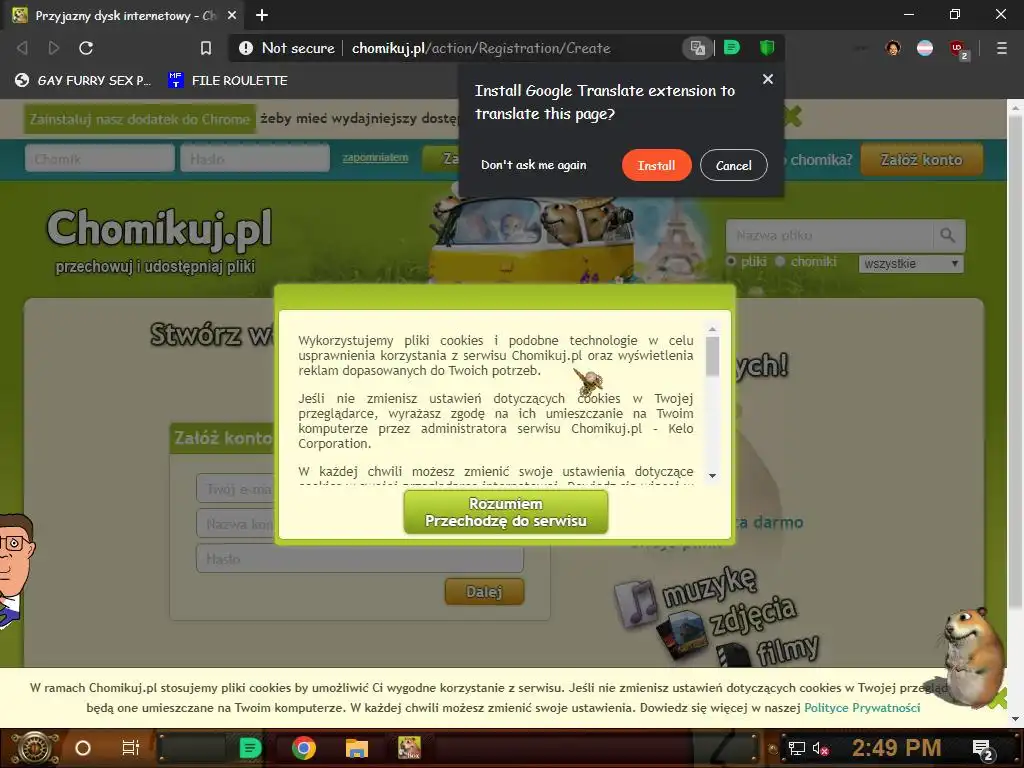This screenshot has height=768, width=1024.
Task: Open the wszystkie file type dropdown
Action: [911, 264]
